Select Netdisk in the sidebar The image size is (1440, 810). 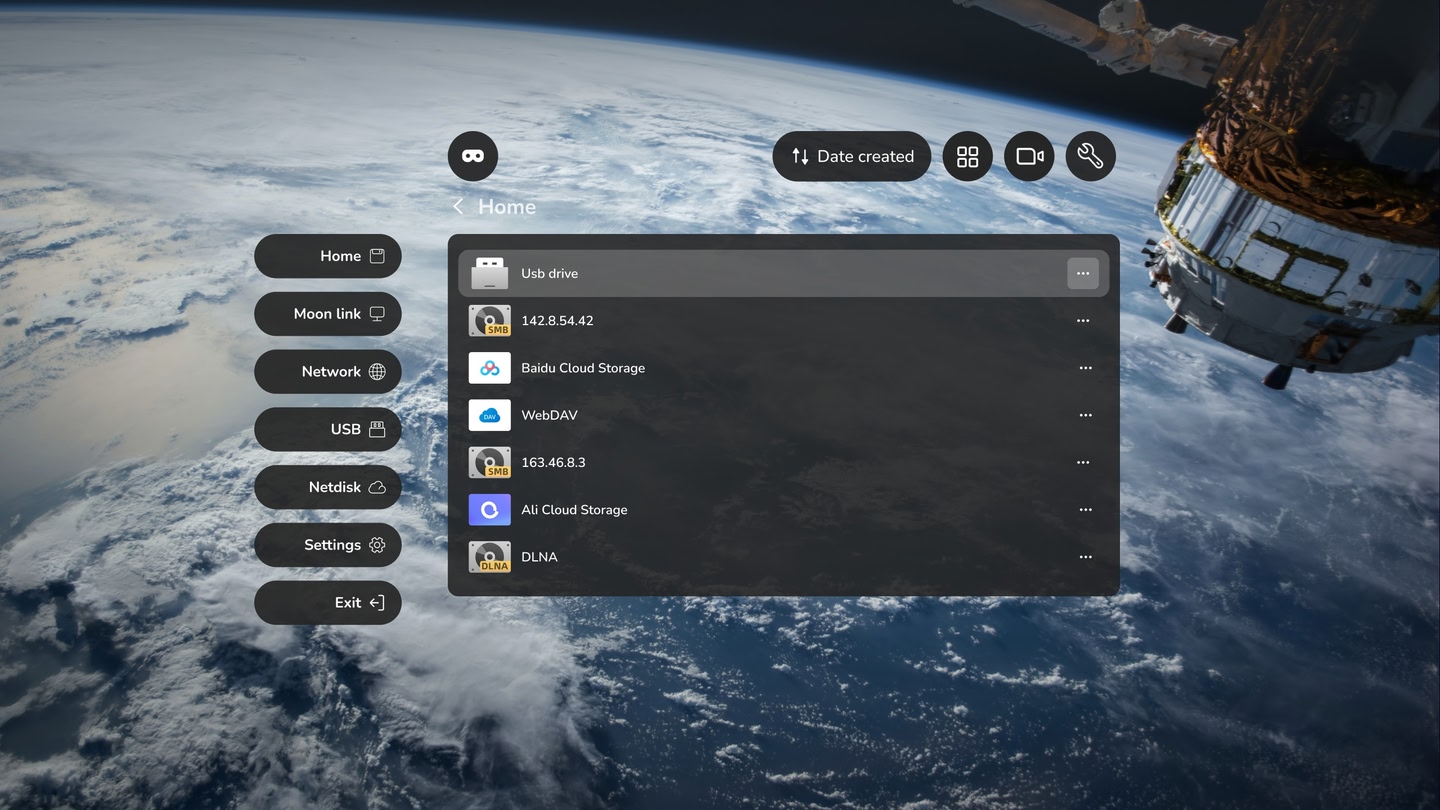point(327,487)
